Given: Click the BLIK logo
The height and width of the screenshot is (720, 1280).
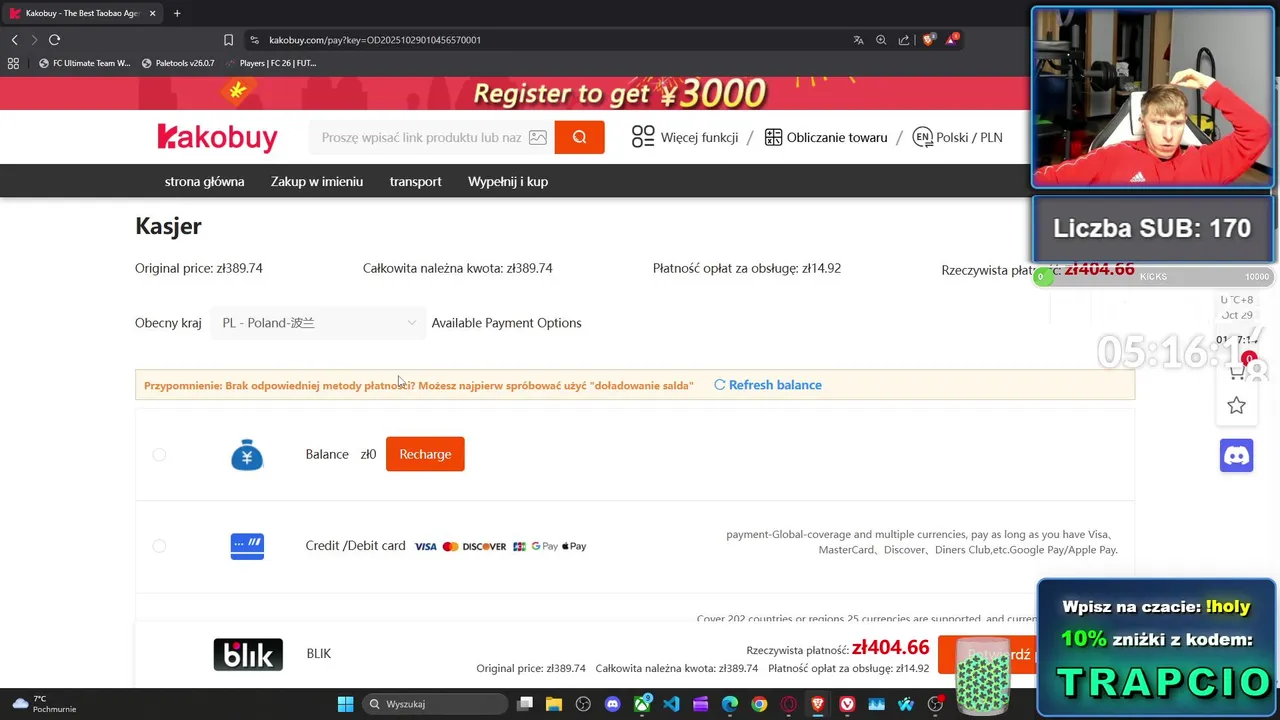Looking at the screenshot, I should coord(248,654).
